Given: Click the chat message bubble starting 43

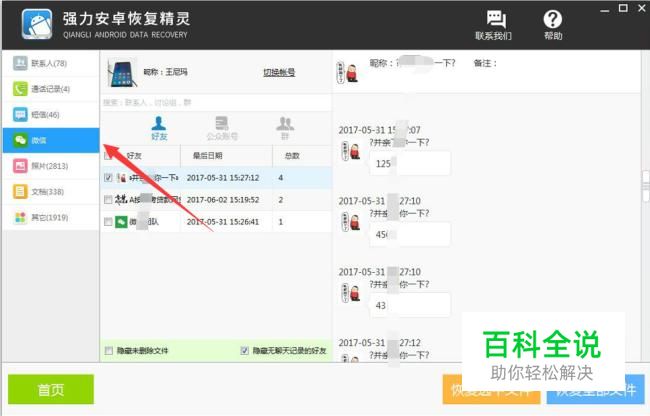Looking at the screenshot, I should coord(410,305).
